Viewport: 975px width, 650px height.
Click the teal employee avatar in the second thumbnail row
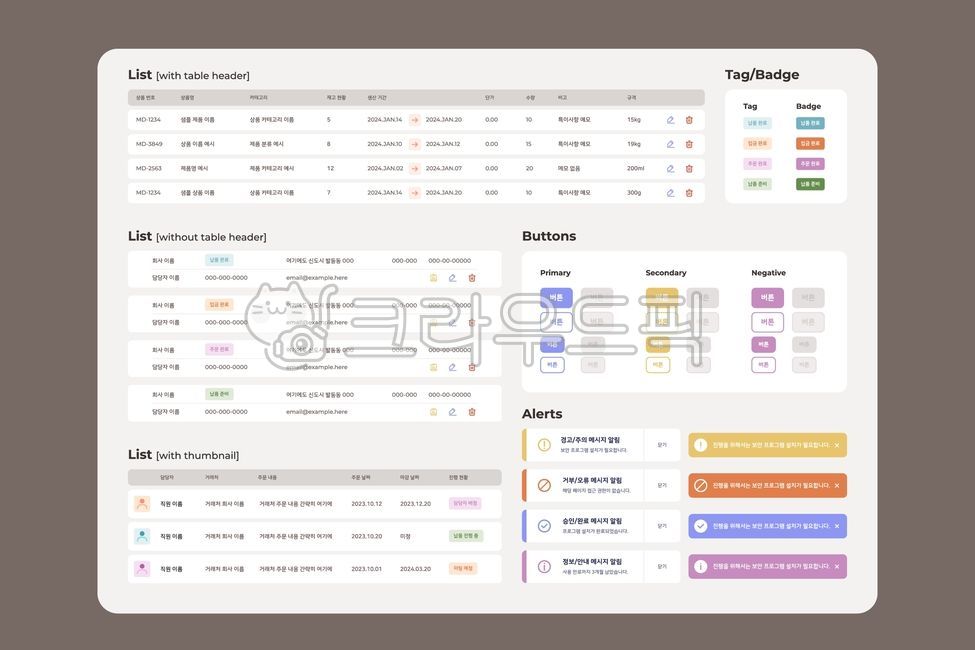tap(139, 533)
